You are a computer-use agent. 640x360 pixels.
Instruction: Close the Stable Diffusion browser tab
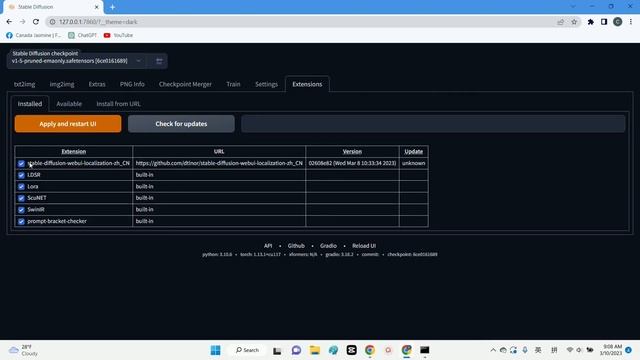(x=97, y=7)
